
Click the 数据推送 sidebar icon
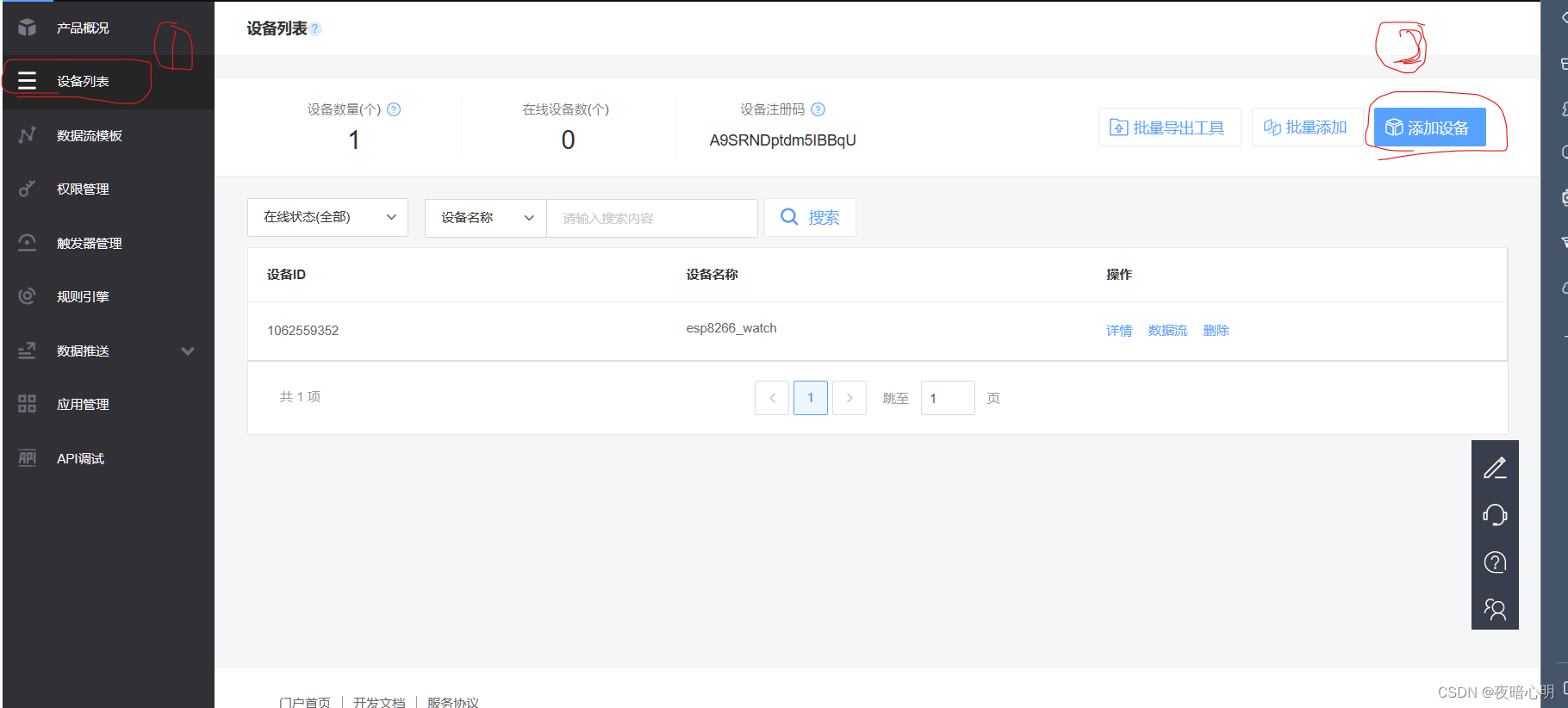click(28, 351)
